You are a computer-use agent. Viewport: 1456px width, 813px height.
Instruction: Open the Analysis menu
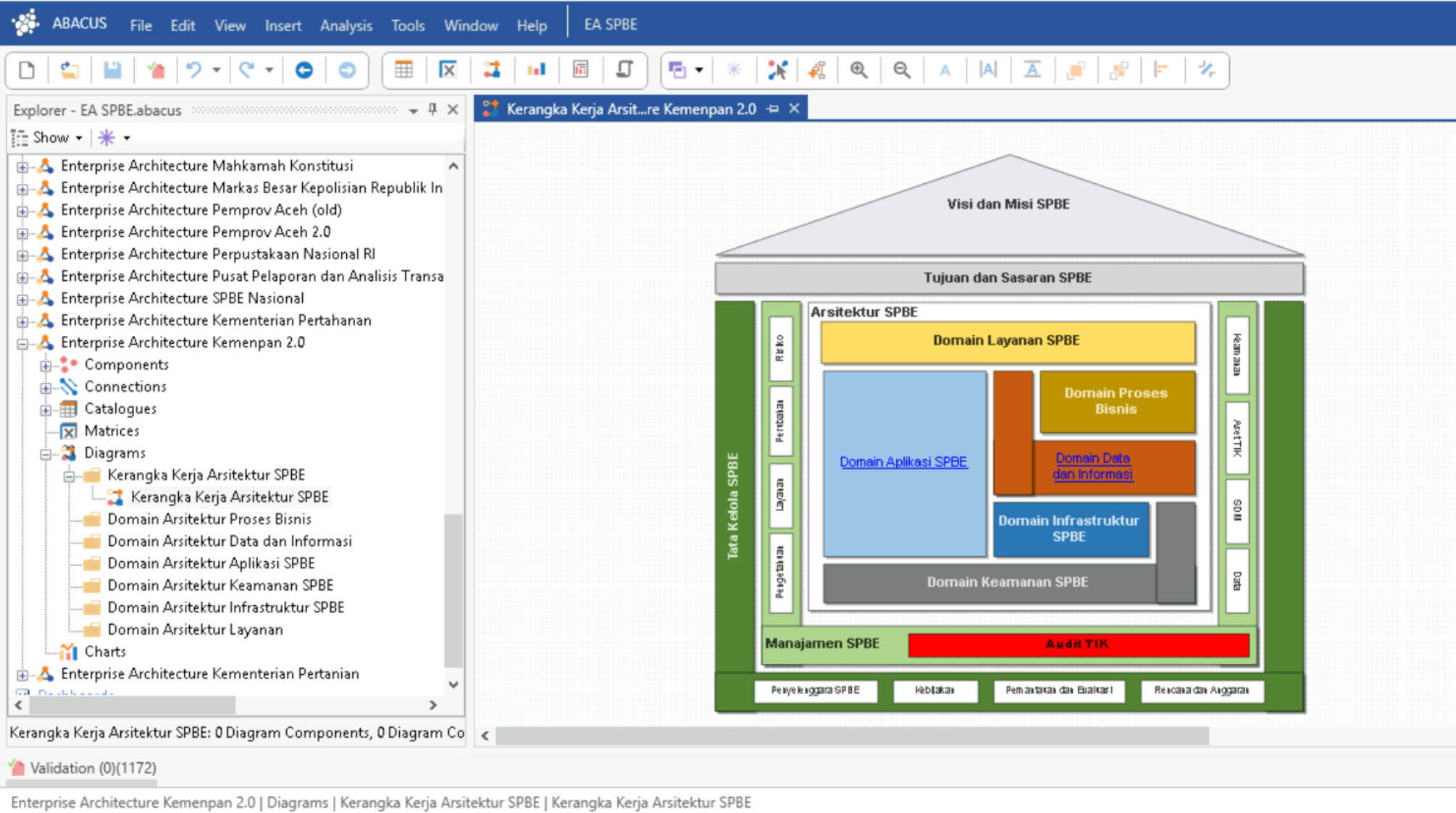click(346, 25)
